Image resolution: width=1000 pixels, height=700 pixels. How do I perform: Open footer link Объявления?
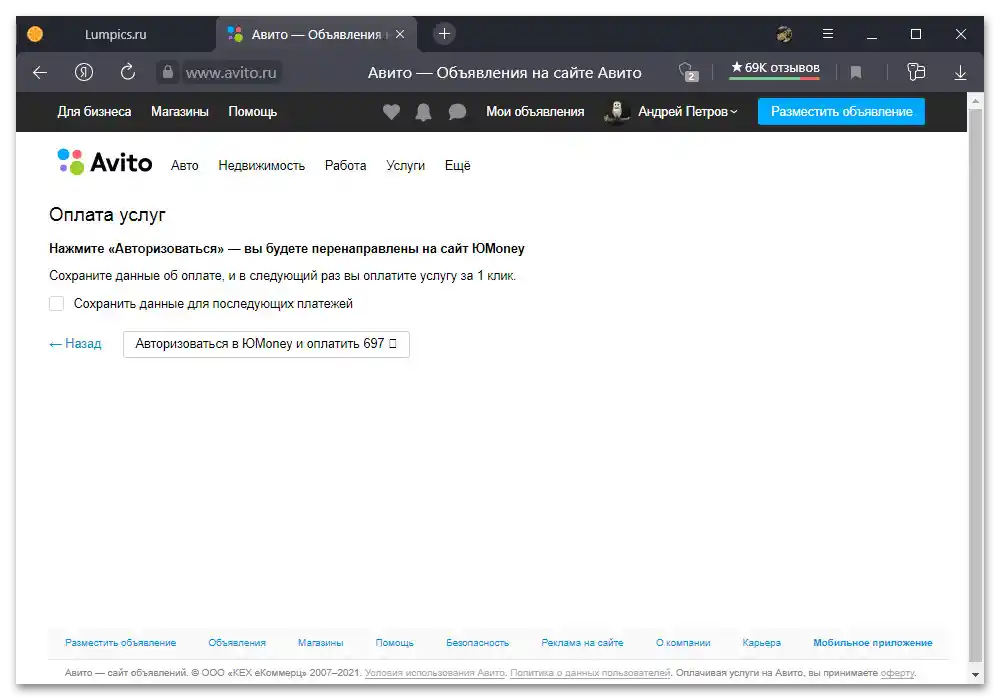coord(237,643)
